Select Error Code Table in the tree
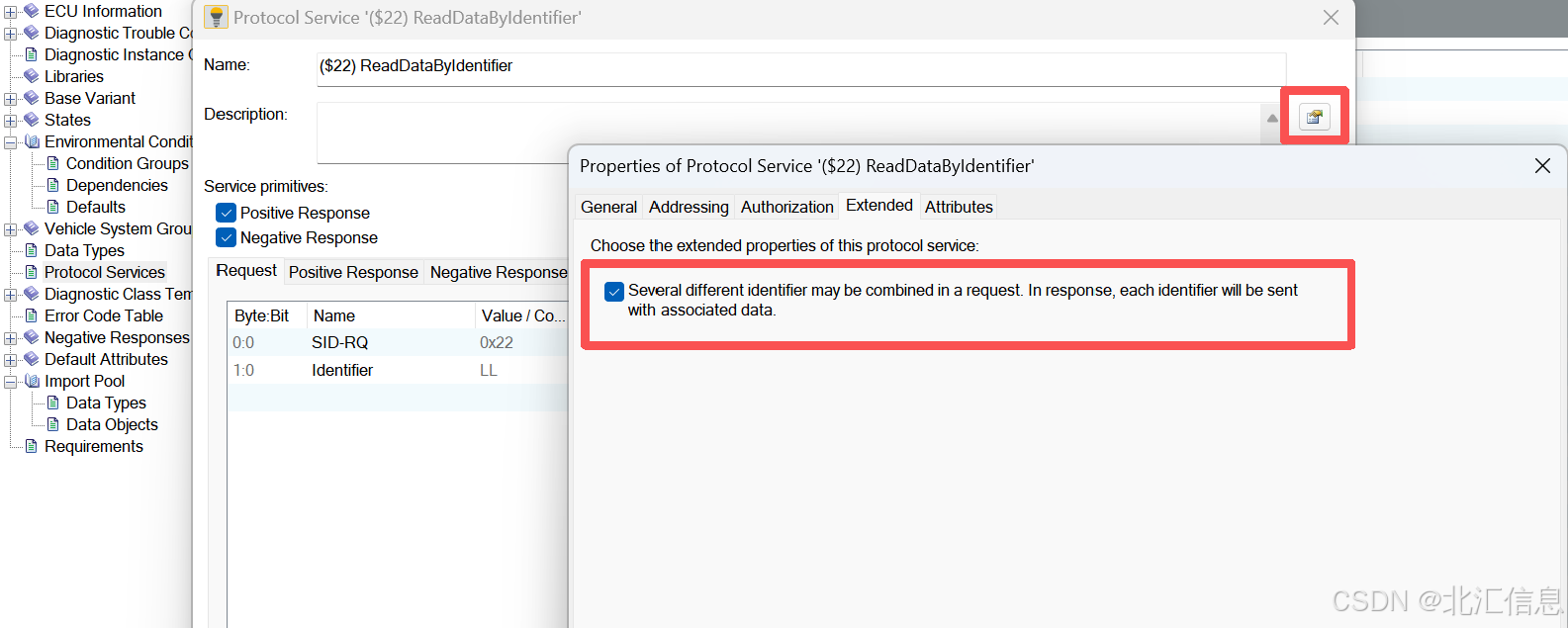 pyautogui.click(x=104, y=315)
